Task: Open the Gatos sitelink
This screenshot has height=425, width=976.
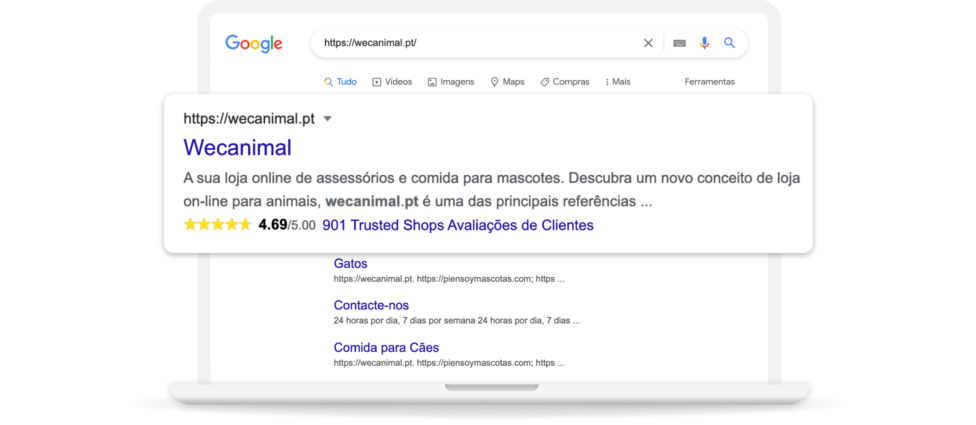Action: click(x=350, y=264)
